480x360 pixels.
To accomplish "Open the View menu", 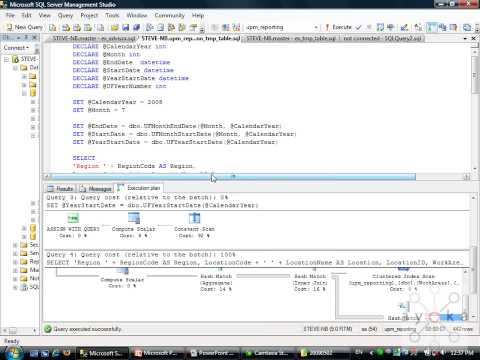I will (44, 15).
